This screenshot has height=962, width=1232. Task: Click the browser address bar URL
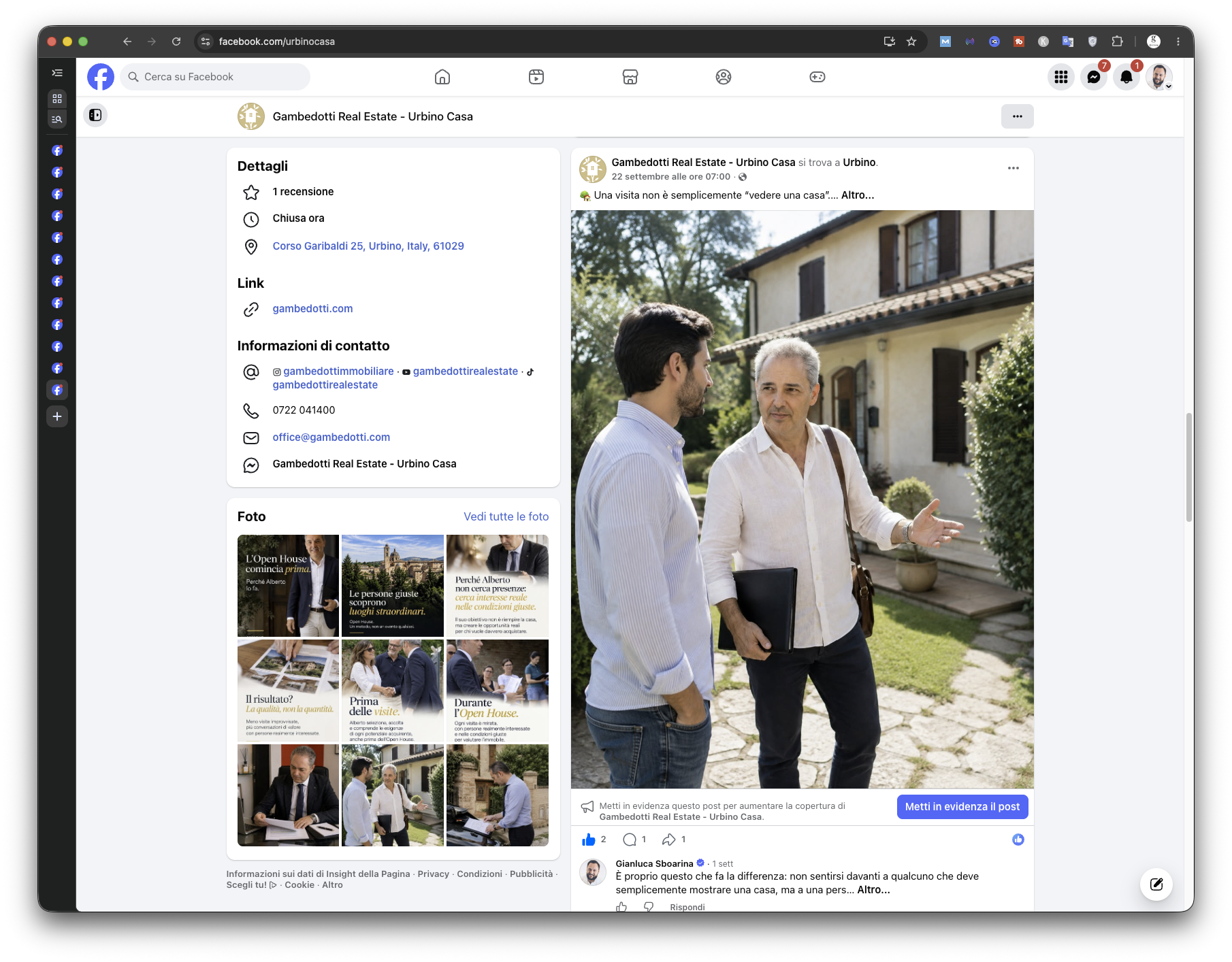coord(277,42)
